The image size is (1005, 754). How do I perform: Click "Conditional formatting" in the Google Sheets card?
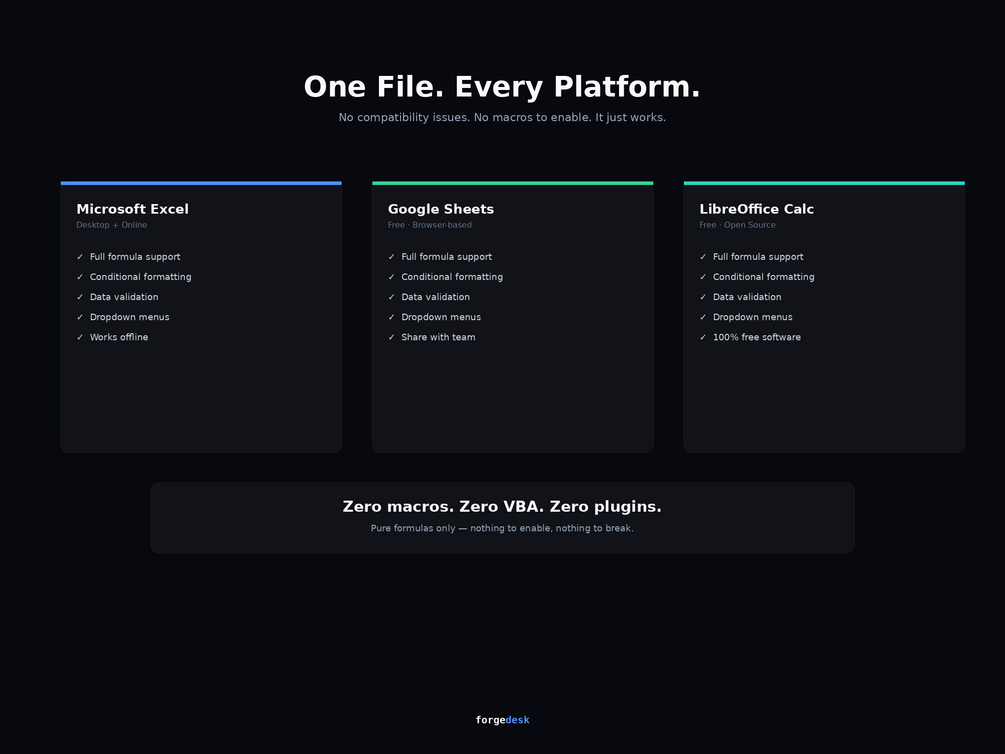click(x=452, y=277)
